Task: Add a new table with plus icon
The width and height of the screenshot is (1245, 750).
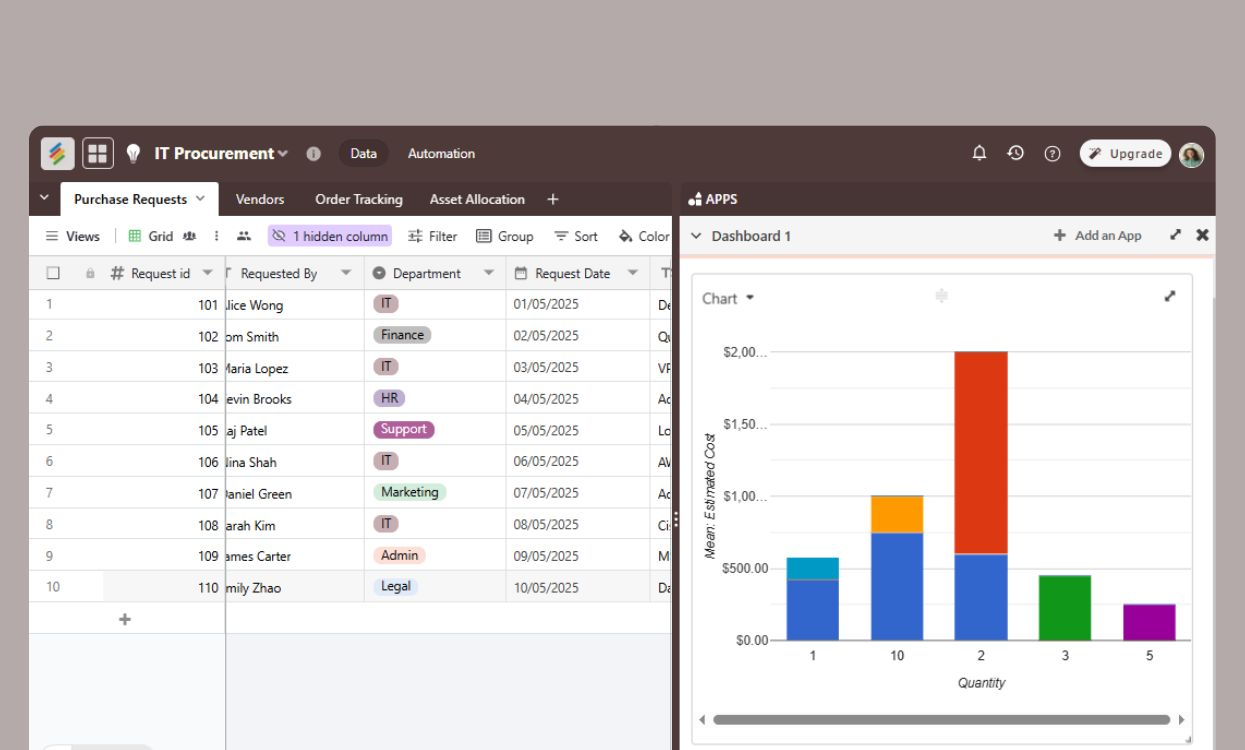Action: [x=552, y=199]
